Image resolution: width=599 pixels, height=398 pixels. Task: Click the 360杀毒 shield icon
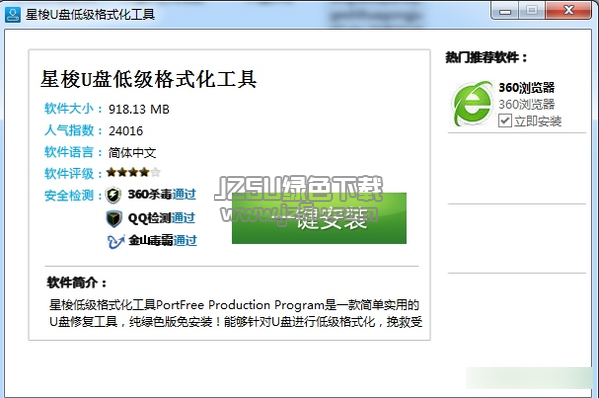pos(113,195)
